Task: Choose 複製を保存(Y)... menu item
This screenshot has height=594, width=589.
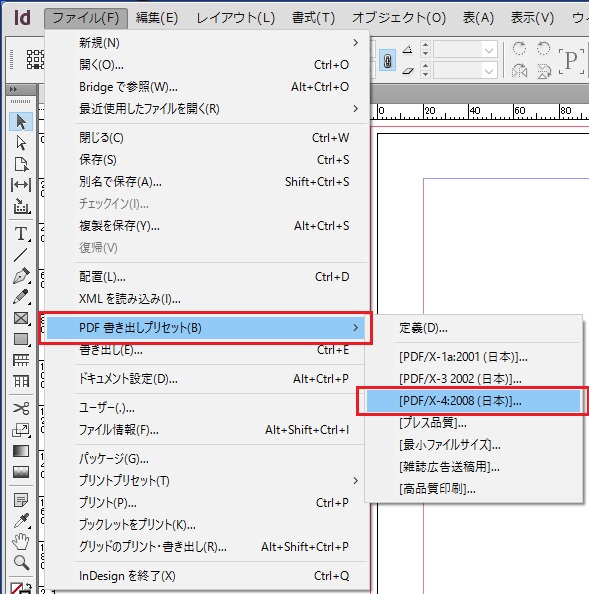Action: (x=207, y=226)
